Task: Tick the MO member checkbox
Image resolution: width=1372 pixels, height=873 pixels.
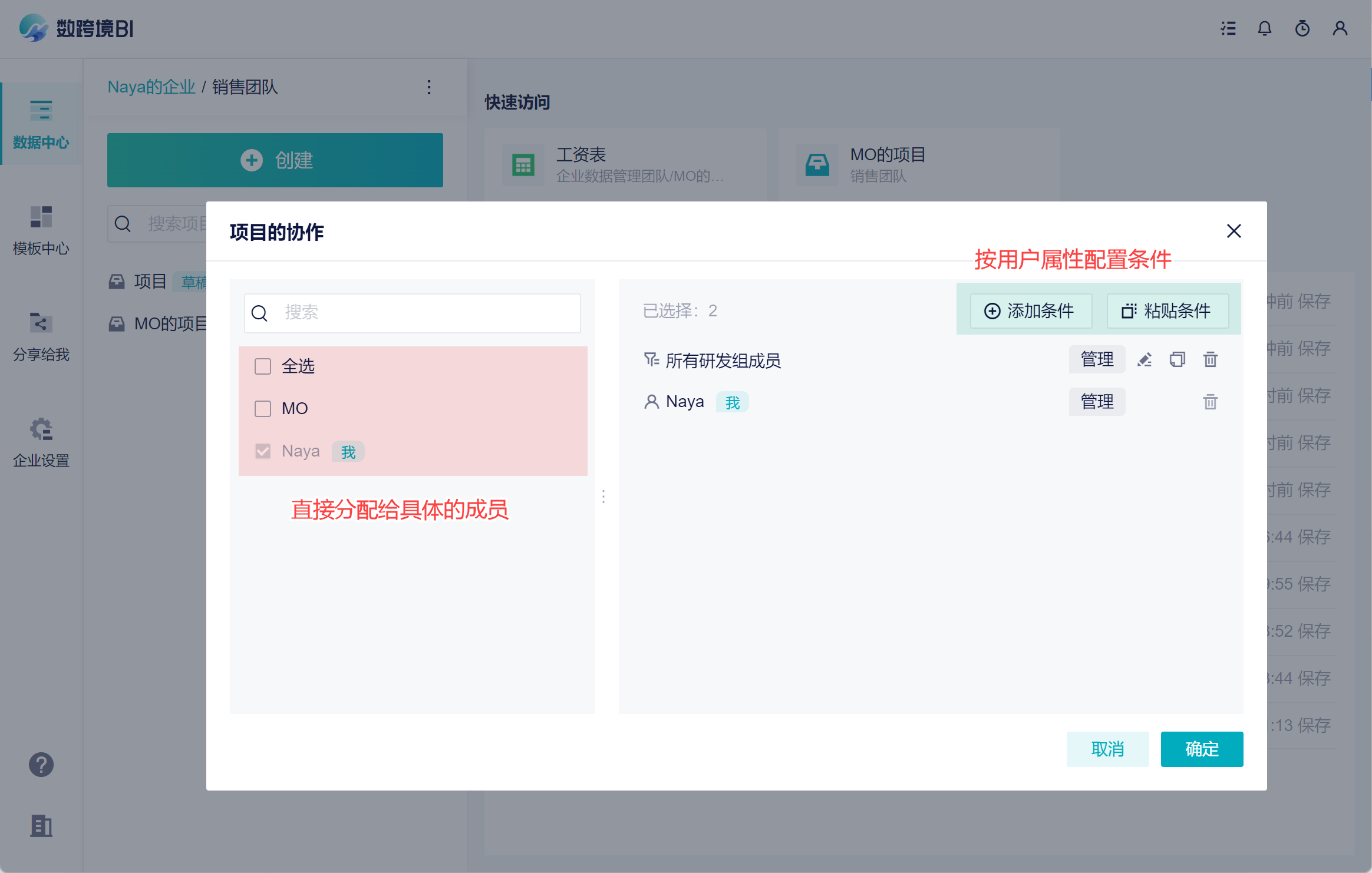Action: 263,409
